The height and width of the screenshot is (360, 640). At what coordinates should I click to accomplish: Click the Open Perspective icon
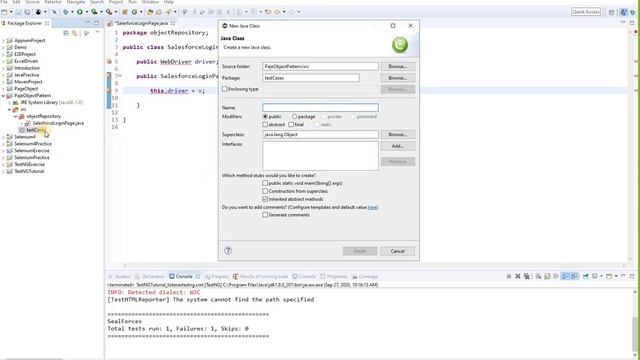[x=611, y=12]
